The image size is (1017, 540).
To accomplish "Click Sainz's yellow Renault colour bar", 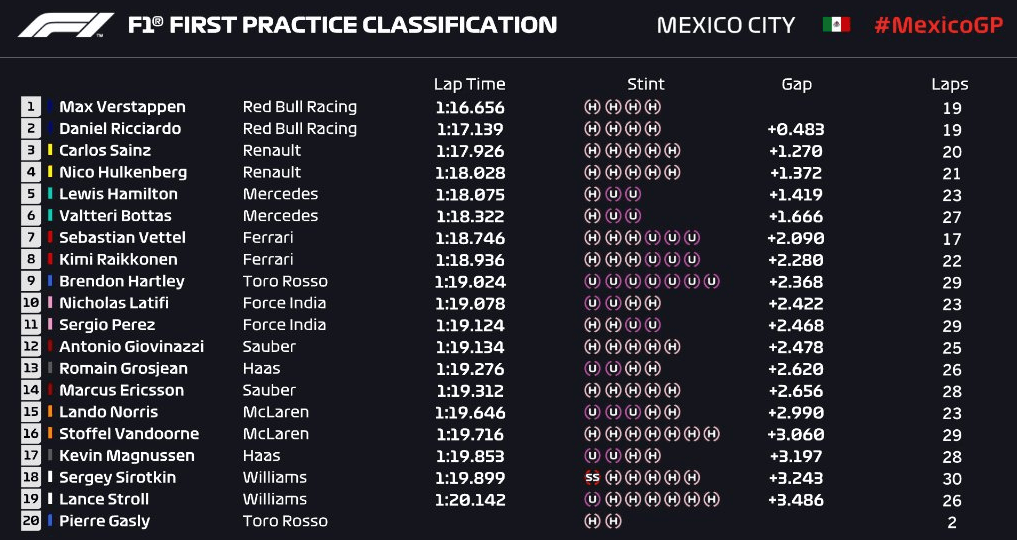I will [x=50, y=150].
